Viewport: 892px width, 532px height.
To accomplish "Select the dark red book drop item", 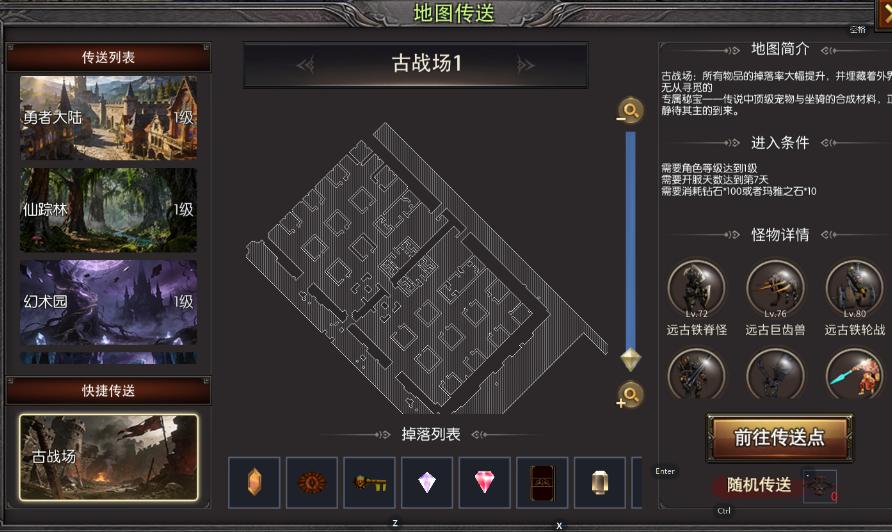I will click(x=542, y=482).
